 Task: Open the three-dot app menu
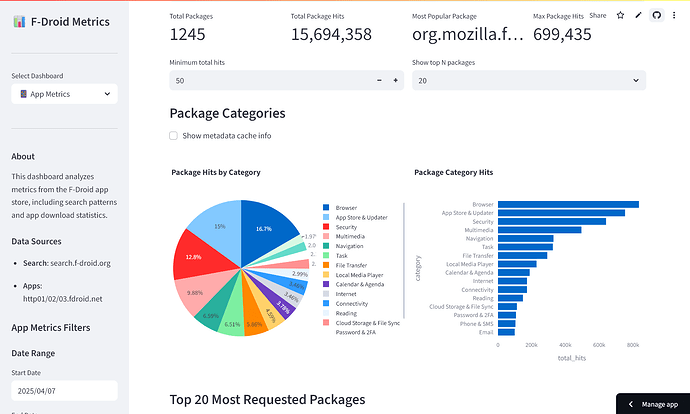tap(675, 16)
